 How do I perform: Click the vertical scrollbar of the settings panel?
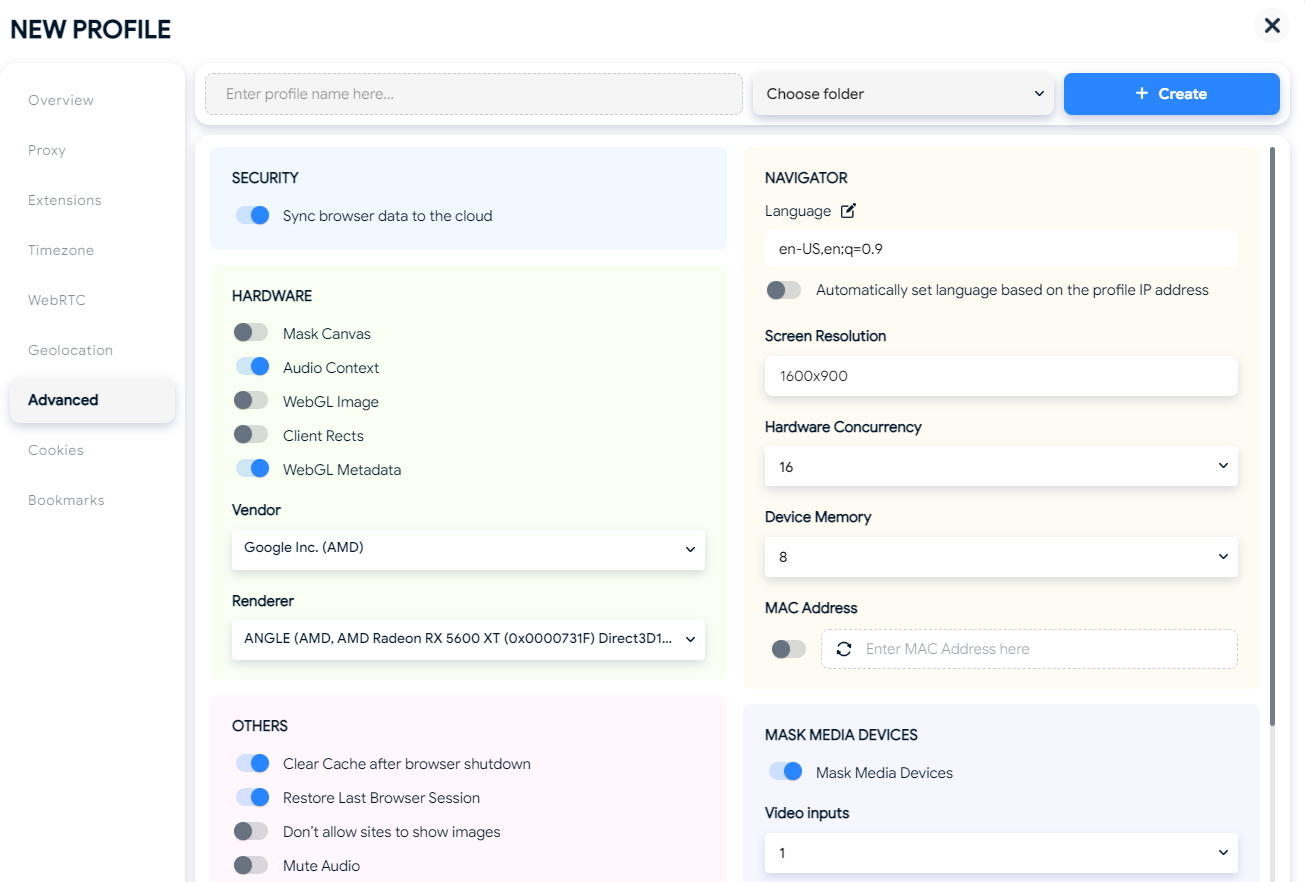pyautogui.click(x=1272, y=436)
